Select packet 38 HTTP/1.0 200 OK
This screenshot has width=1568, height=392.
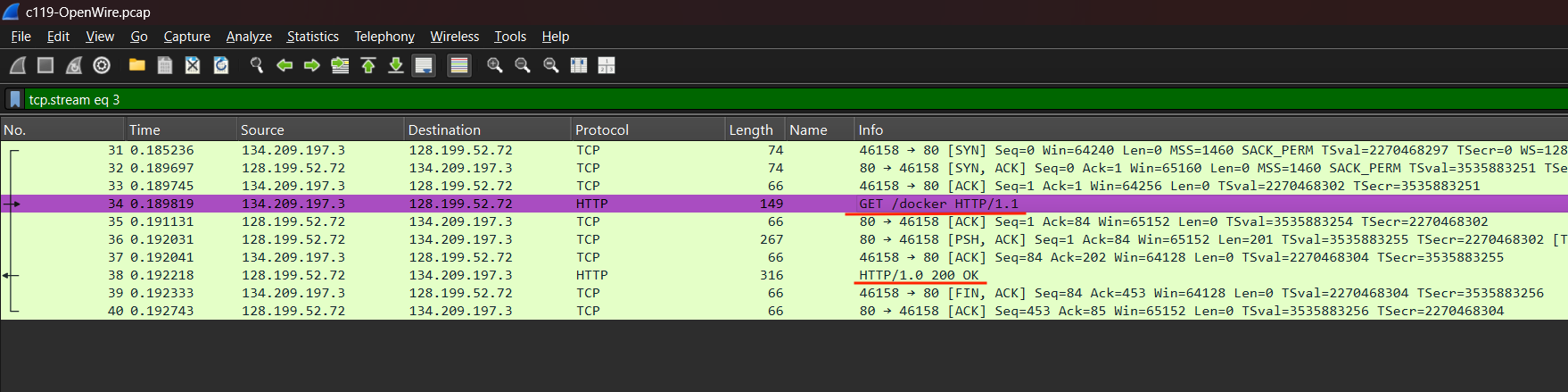784,275
